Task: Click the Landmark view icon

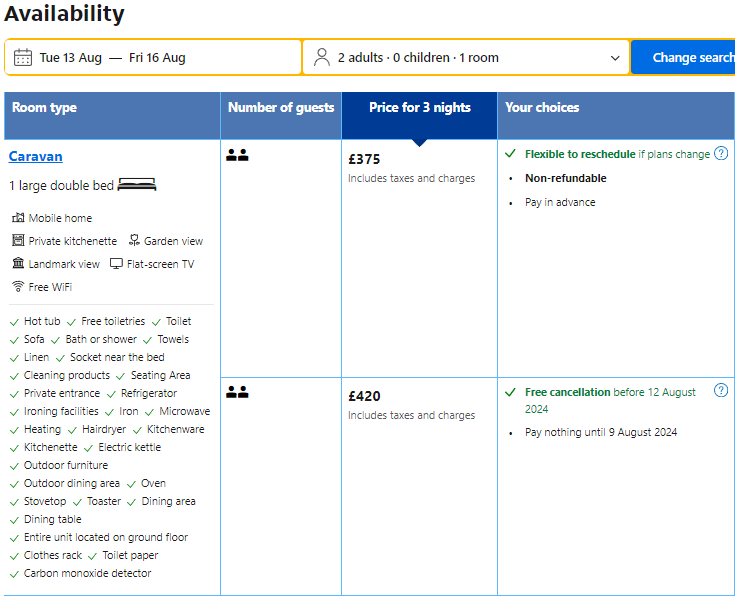Action: point(18,264)
